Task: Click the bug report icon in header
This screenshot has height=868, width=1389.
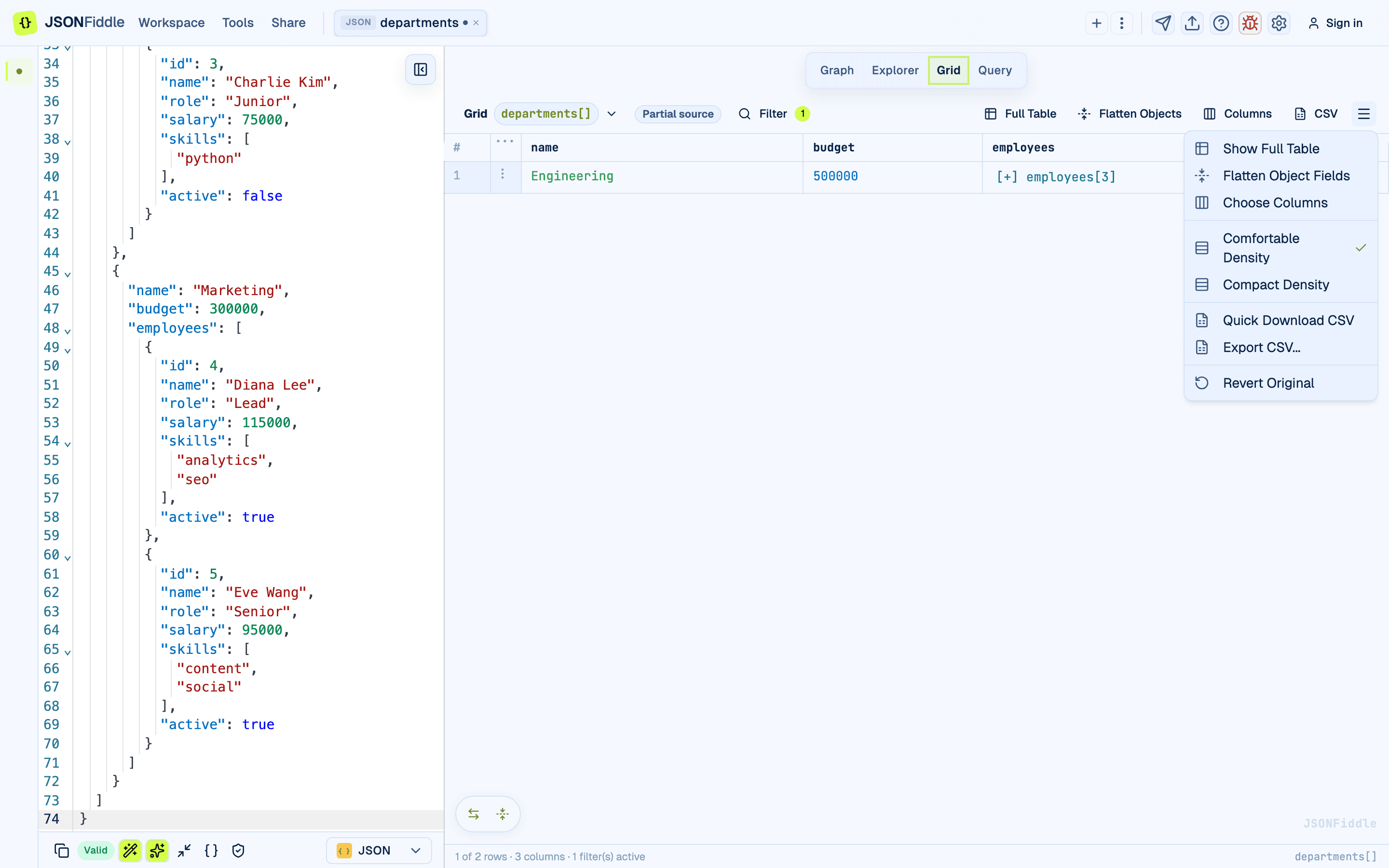Action: click(1250, 23)
